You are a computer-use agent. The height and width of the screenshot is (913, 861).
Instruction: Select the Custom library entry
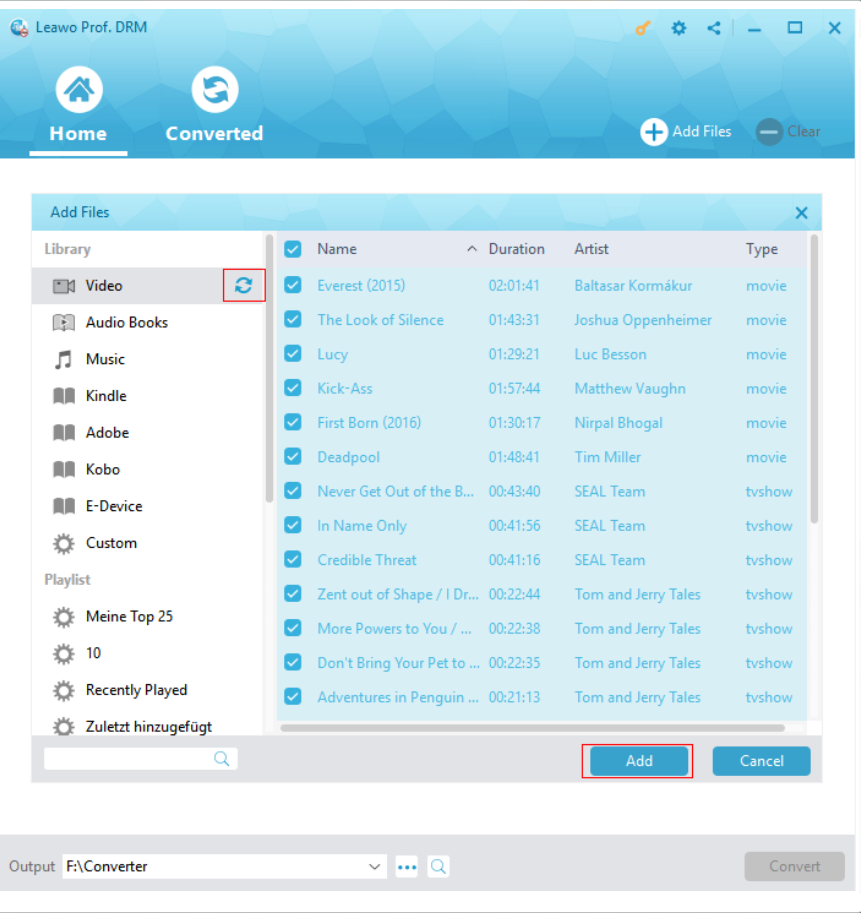148,543
